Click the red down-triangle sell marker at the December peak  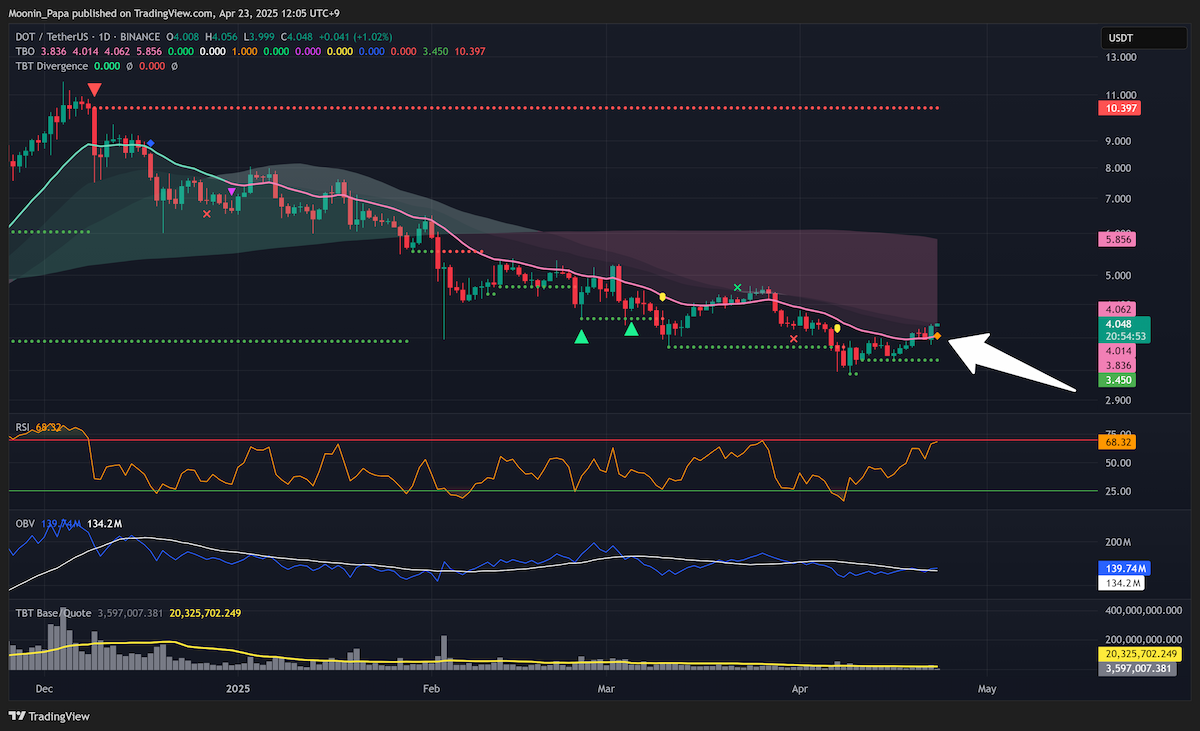(93, 90)
